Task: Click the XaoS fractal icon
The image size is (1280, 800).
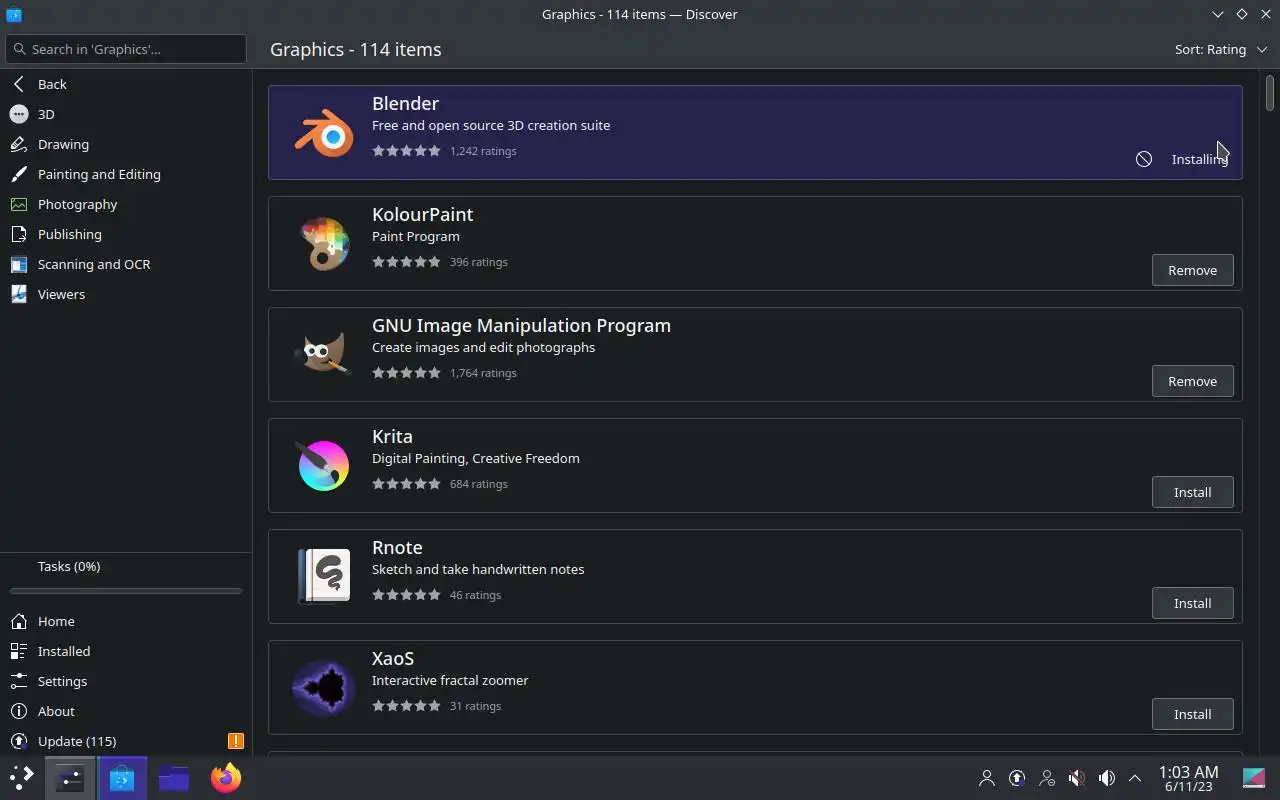Action: [324, 687]
